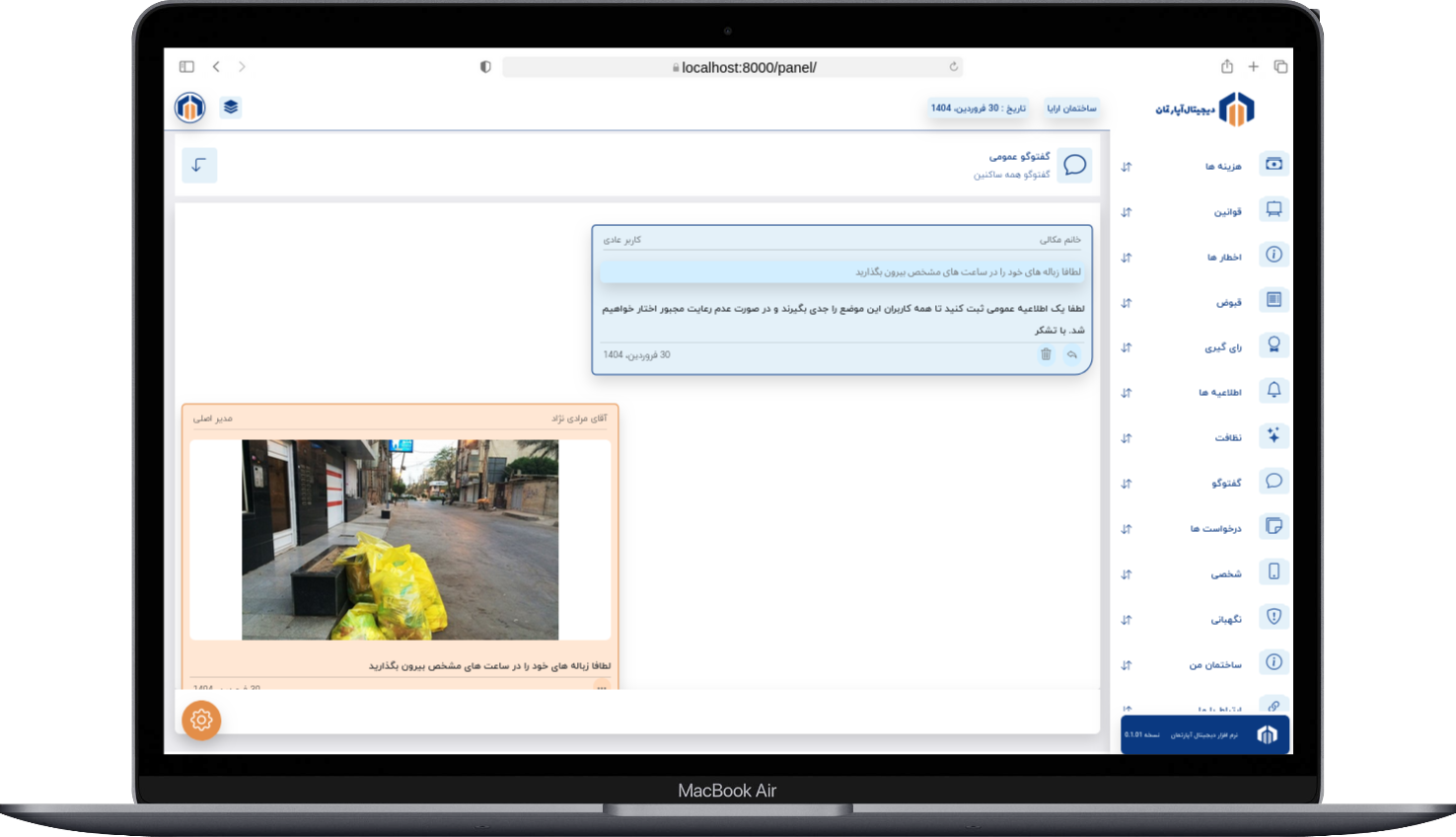This screenshot has width=1456, height=837.
Task: Click the رای گیری voting ribbon icon
Action: 1274,345
